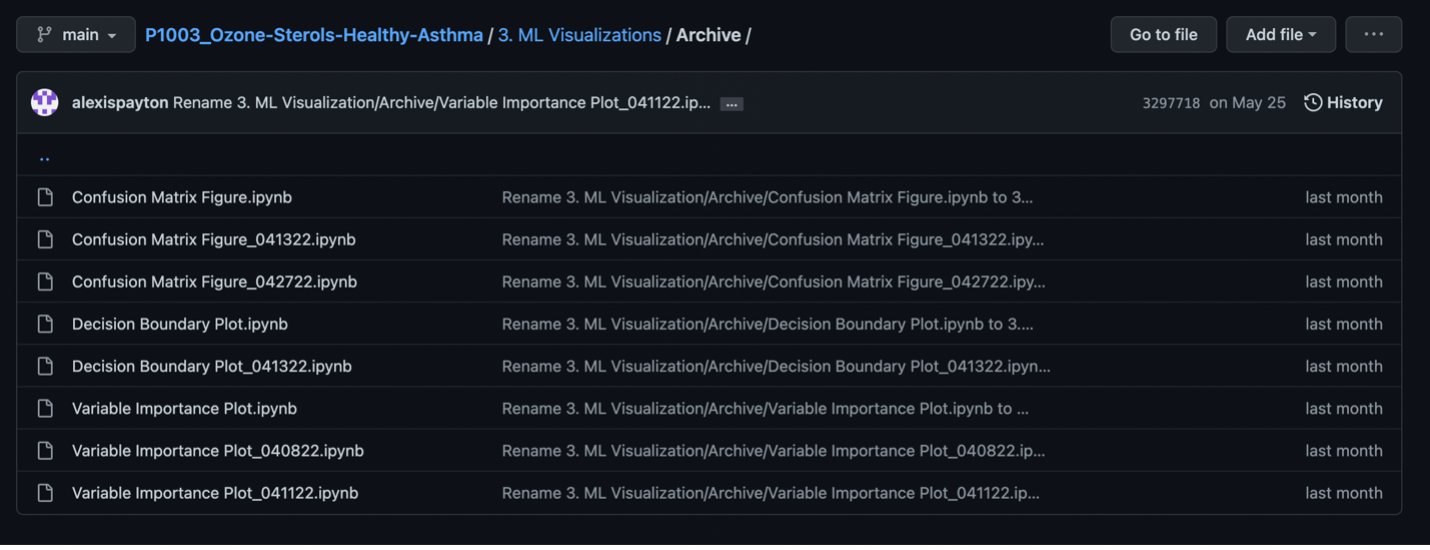Screen dimensions: 1430x550
Task: Open commit hash 3297718
Action: 1171,103
